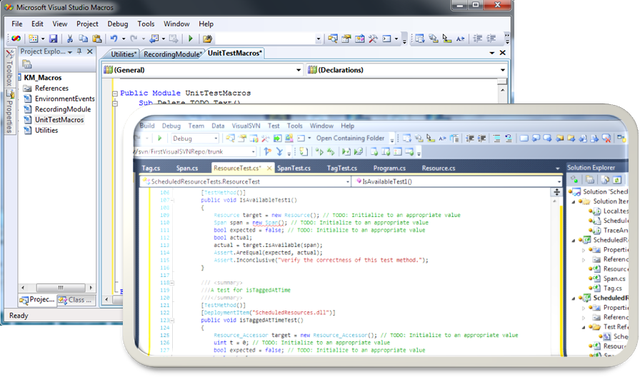640x377 pixels.
Task: Click the Show All Files icon in Solution Explorer
Action: pos(590,180)
